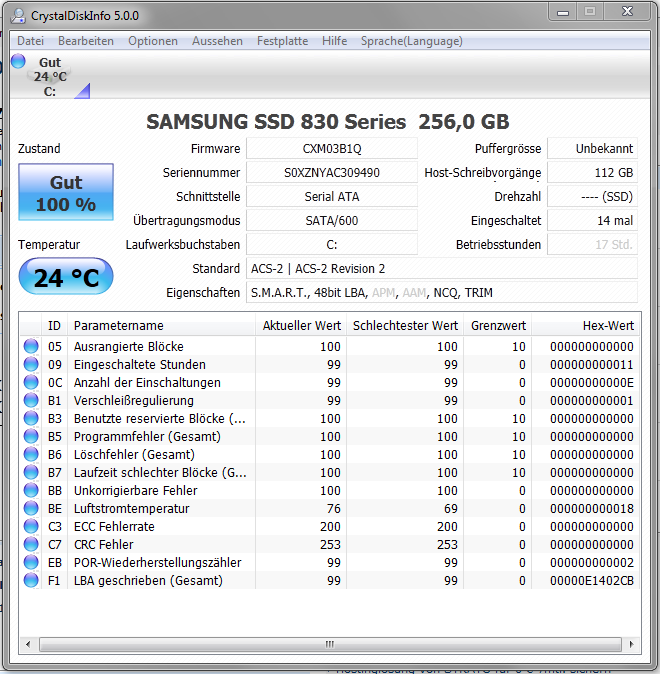The height and width of the screenshot is (674, 660).
Task: Select the C: drive Gut 24 °C entry
Action: tap(50, 77)
